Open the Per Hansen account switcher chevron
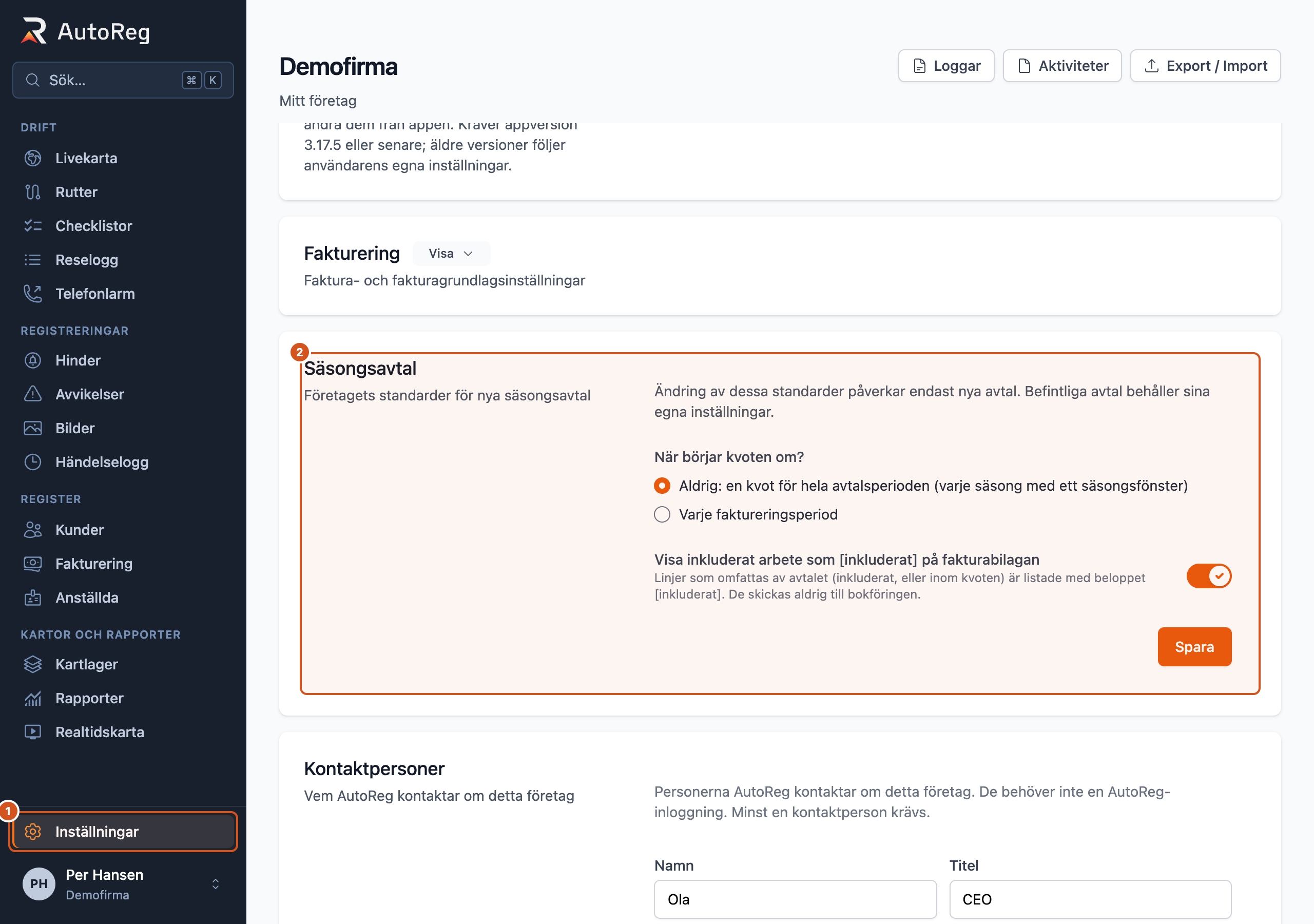Image resolution: width=1314 pixels, height=924 pixels. [216, 884]
